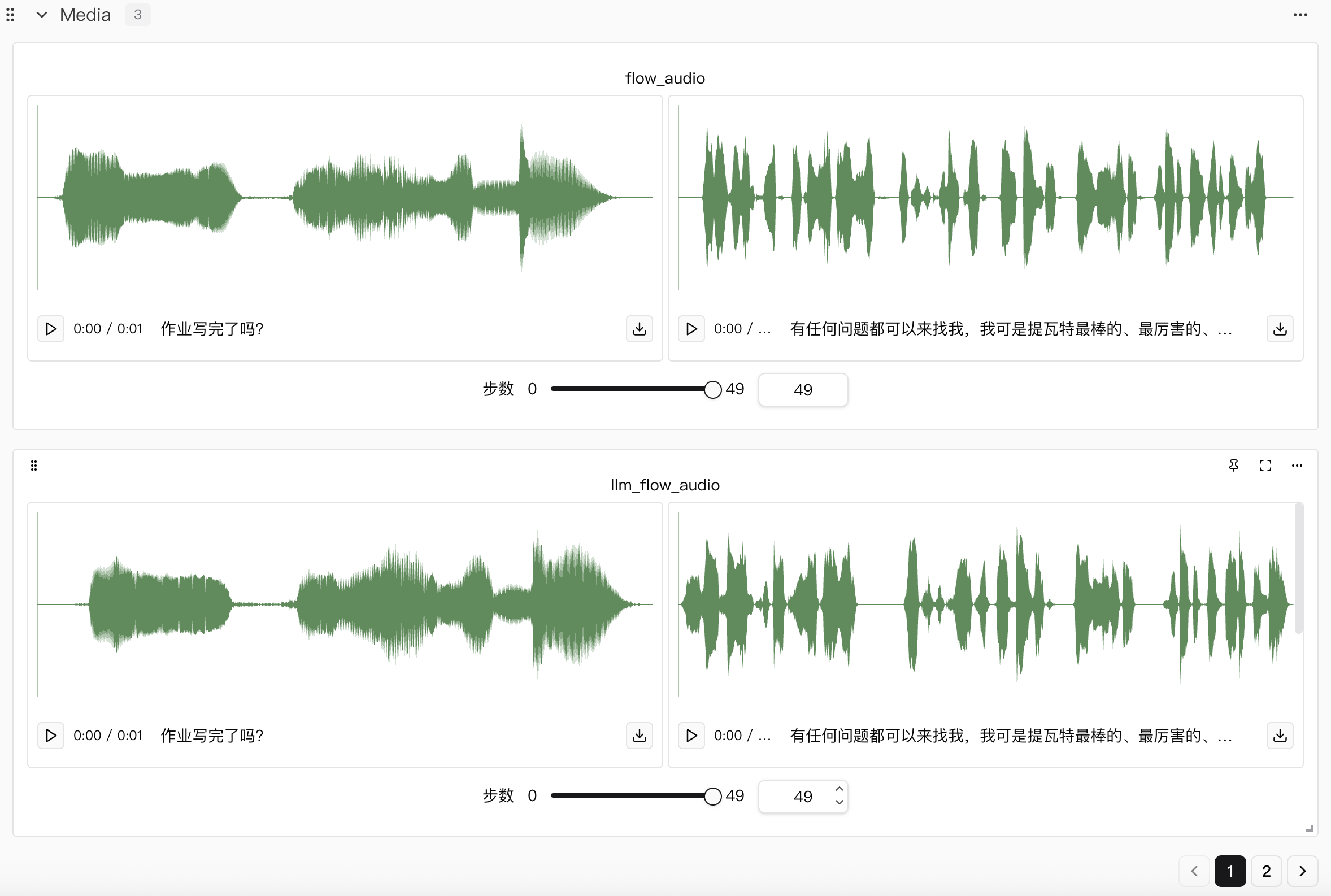Play llm_flow_audio long sentence clip

point(691,736)
